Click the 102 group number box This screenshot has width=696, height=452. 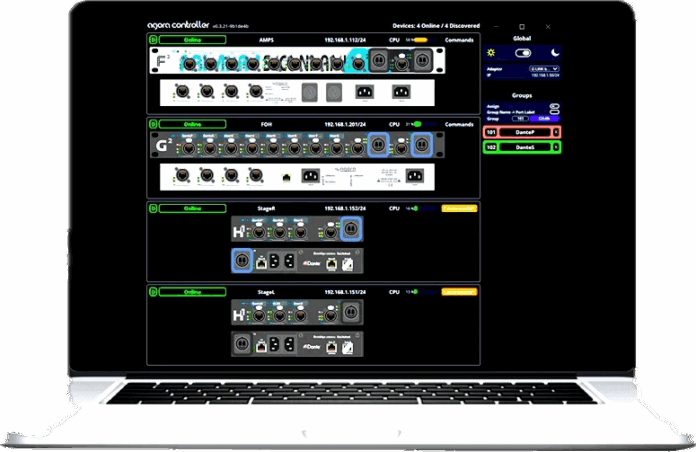coord(491,147)
